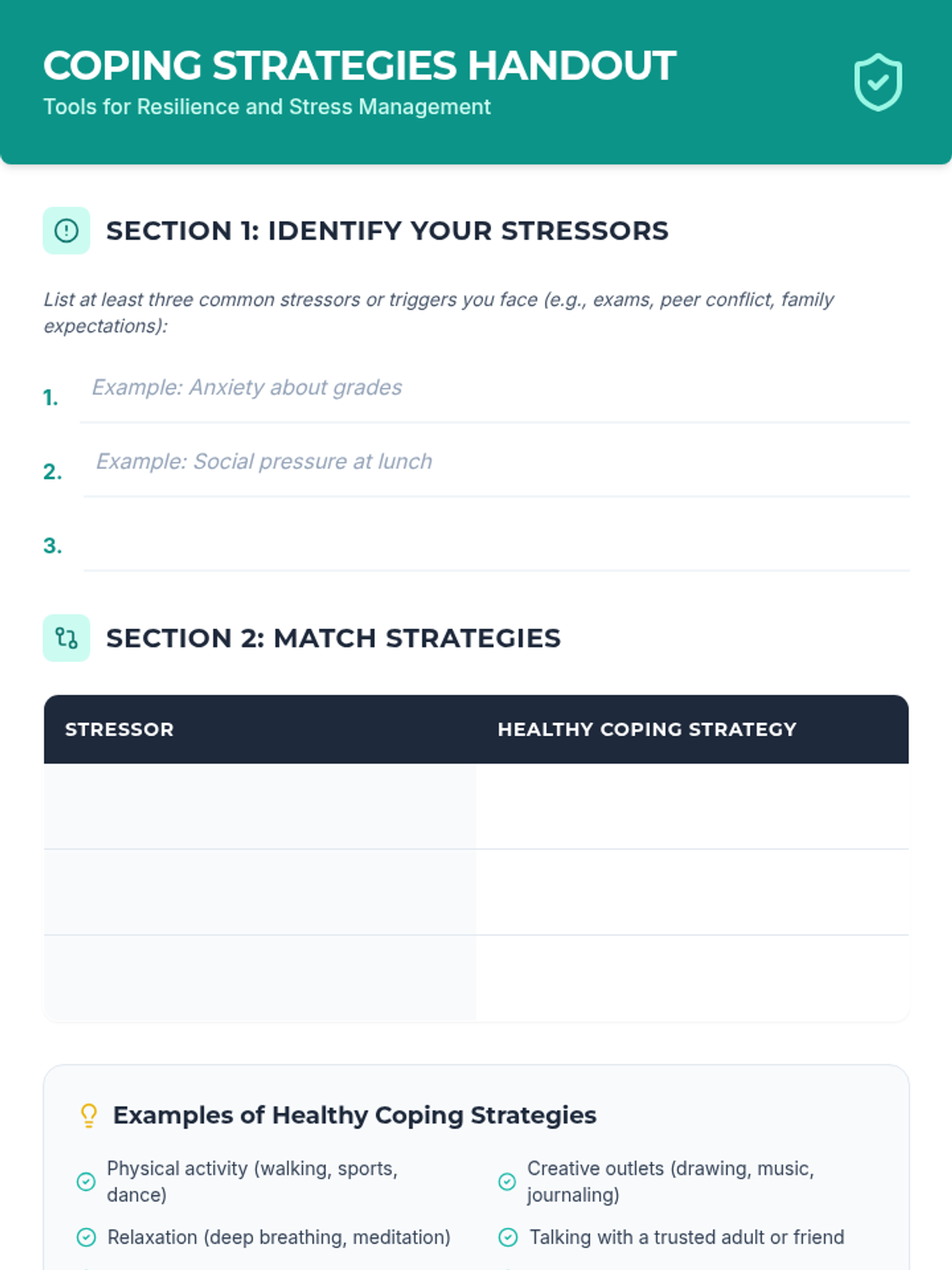Click check icon next to Creative outlets
952x1270 pixels.
[507, 1182]
